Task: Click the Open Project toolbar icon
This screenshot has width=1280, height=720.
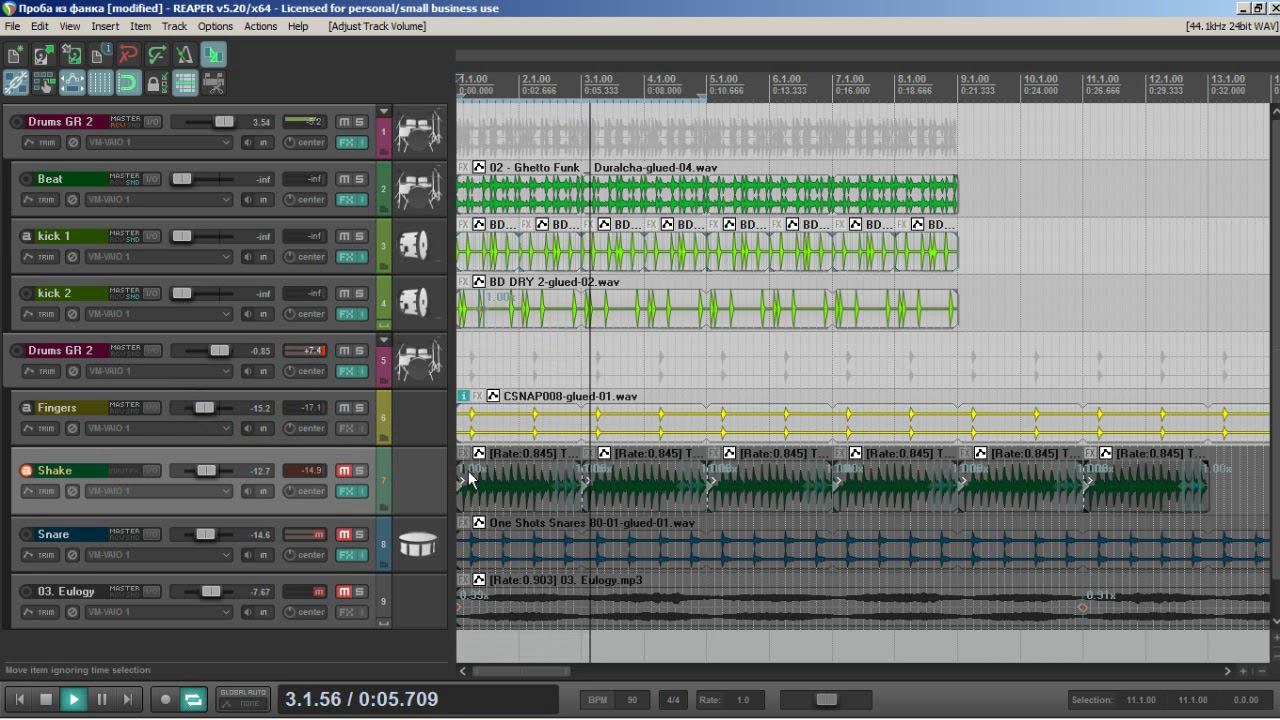Action: (43, 55)
